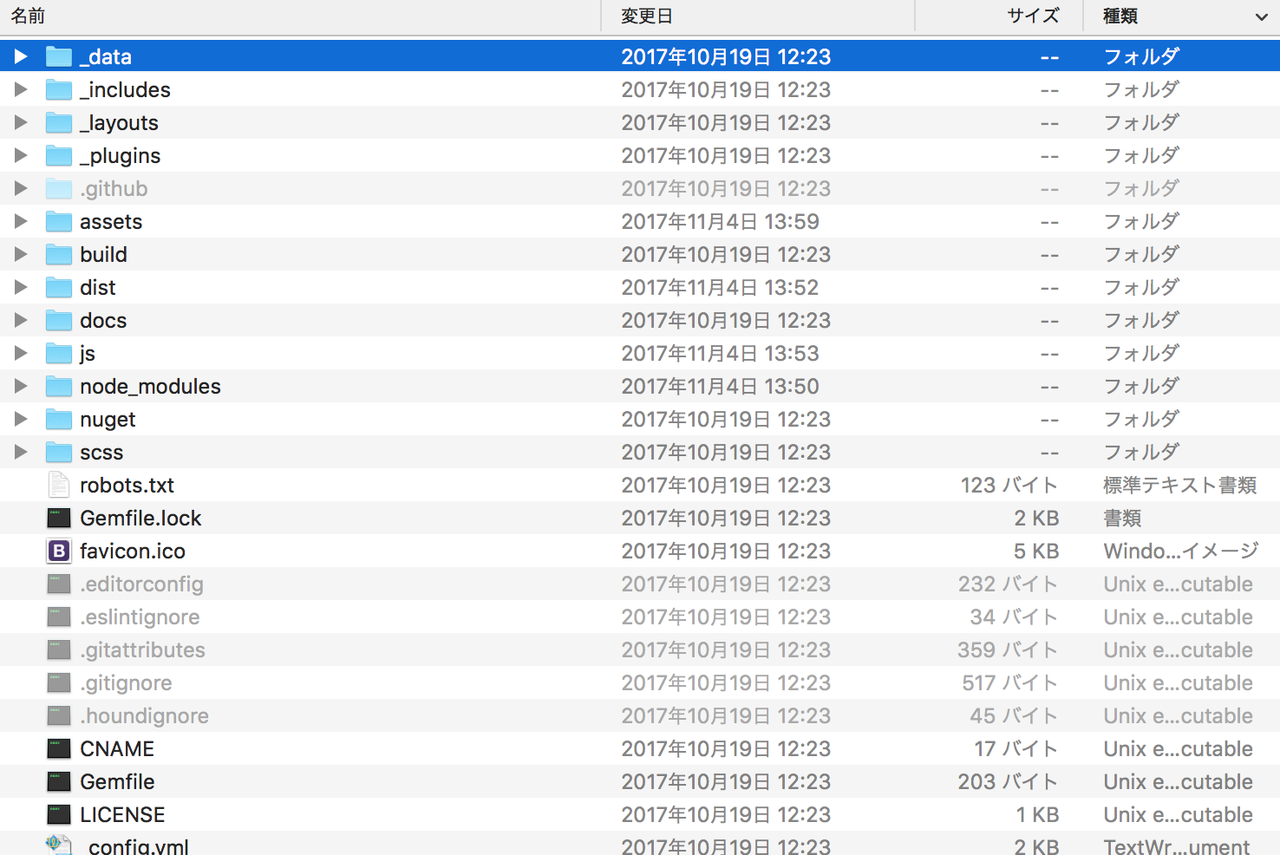Click the build folder icon
This screenshot has width=1280, height=855.
pos(59,255)
